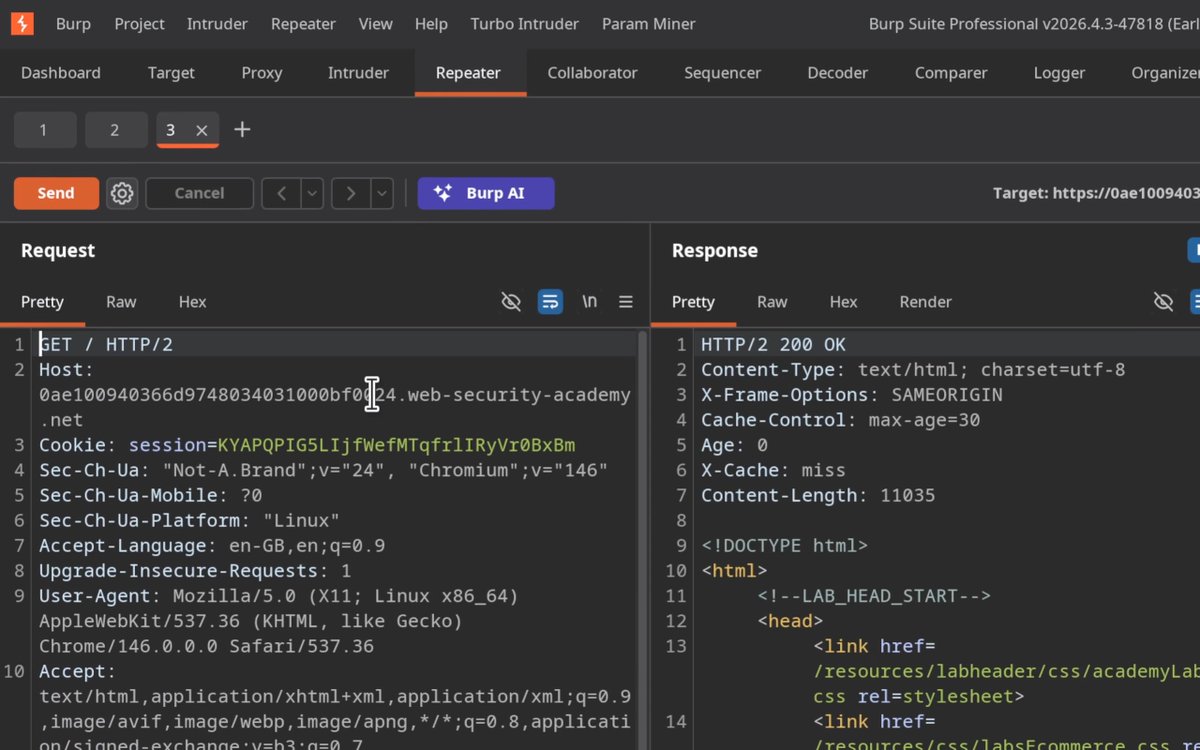
Task: Select the Response Render tab
Action: tap(926, 302)
